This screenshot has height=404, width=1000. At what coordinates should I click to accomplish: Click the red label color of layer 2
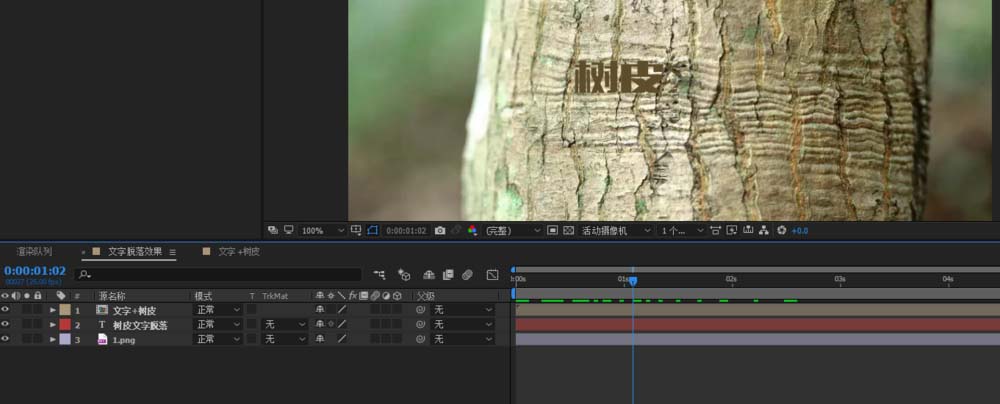(65, 324)
